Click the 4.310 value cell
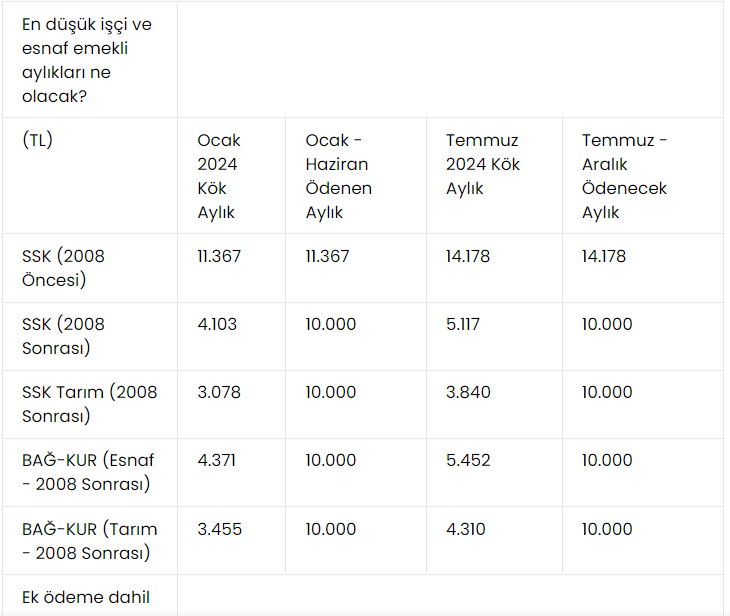Image resolution: width=730 pixels, height=616 pixels. tap(466, 528)
